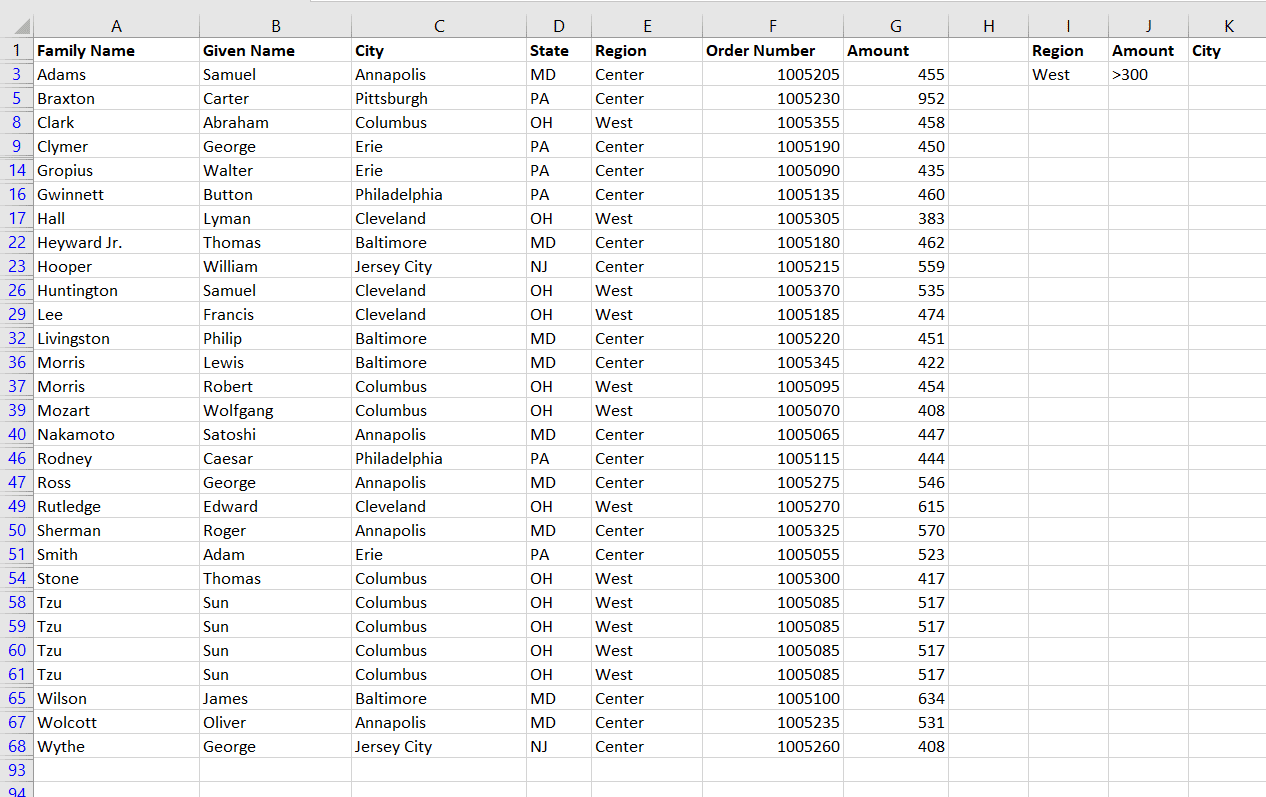The image size is (1266, 797).
Task: Select the City label in cell K1
Action: [x=1225, y=50]
